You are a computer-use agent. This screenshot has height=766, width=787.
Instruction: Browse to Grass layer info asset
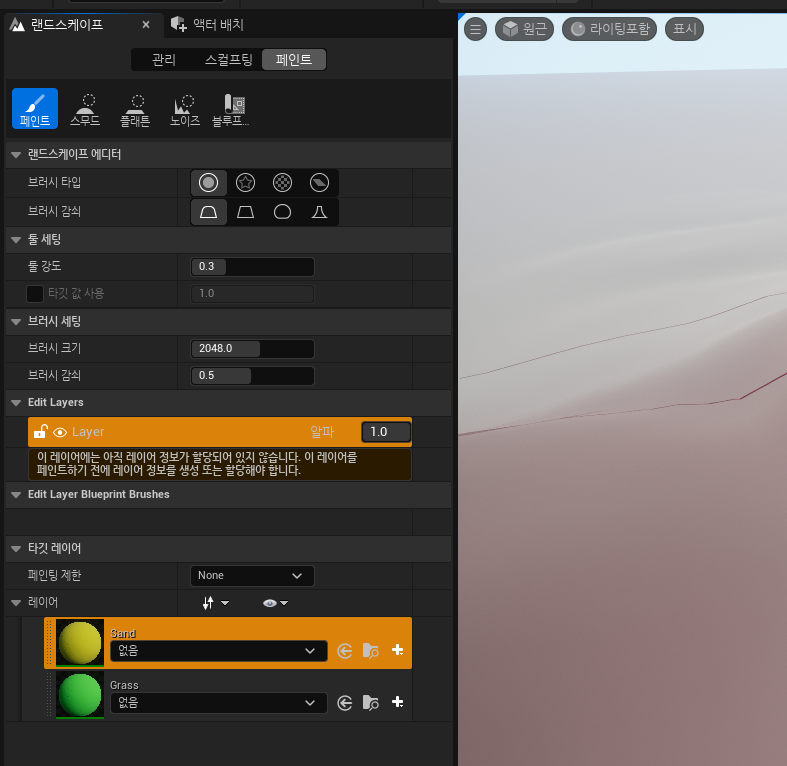coord(370,702)
